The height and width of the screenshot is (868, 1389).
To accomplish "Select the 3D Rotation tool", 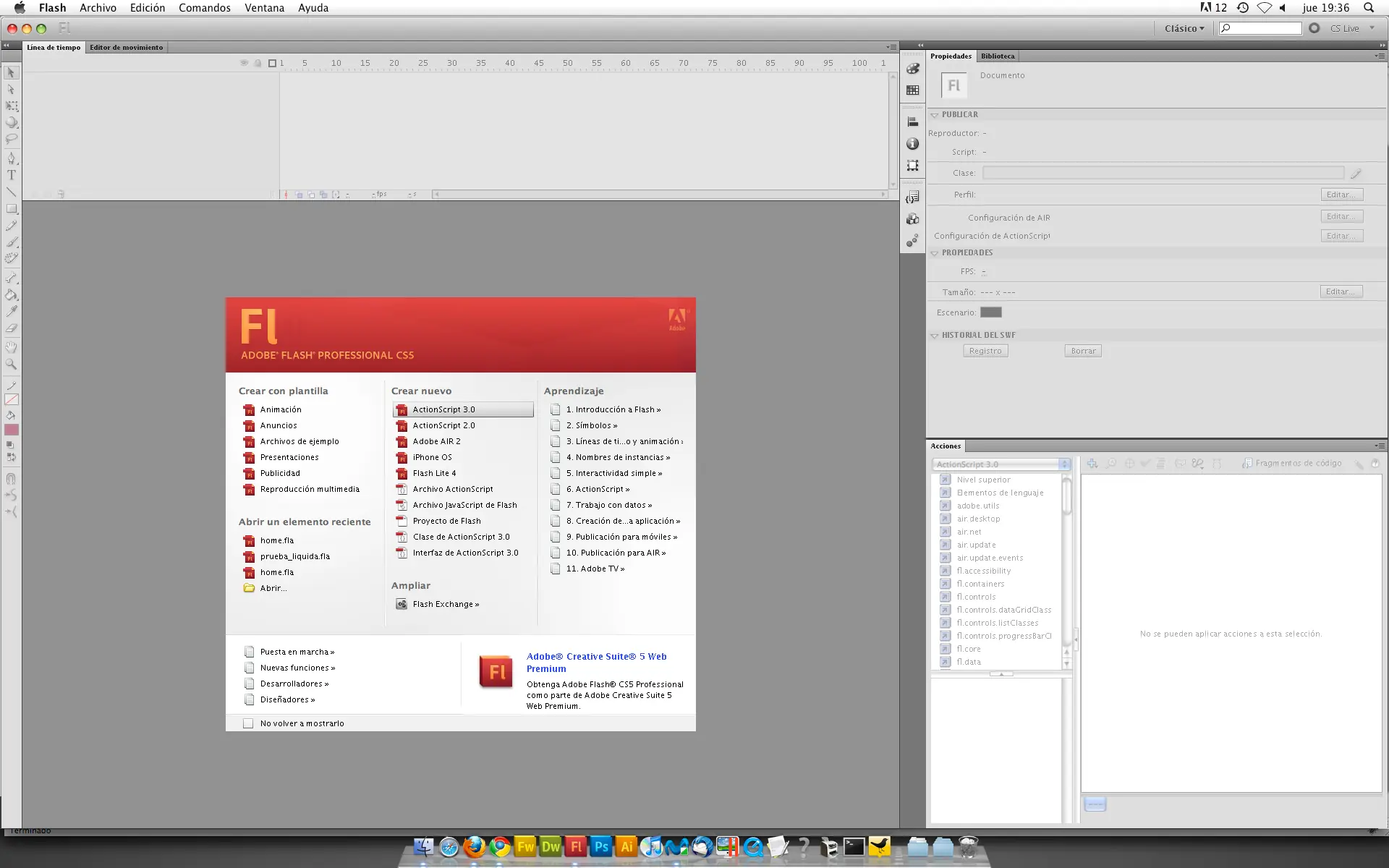I will pos(11,122).
